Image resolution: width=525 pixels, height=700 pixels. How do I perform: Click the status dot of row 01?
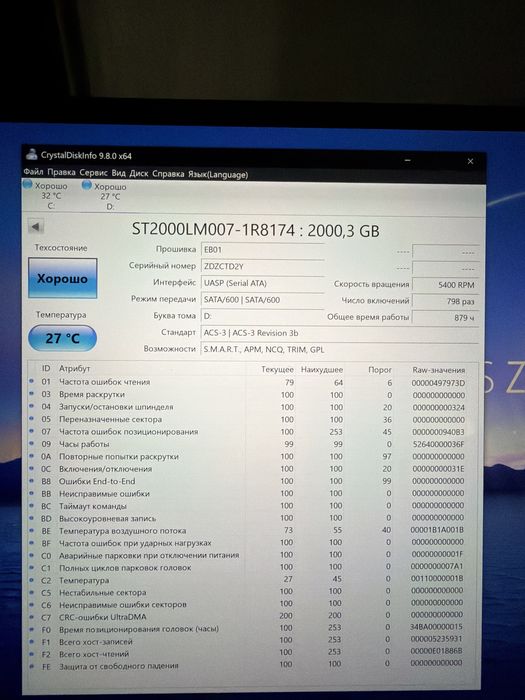[x=32, y=381]
